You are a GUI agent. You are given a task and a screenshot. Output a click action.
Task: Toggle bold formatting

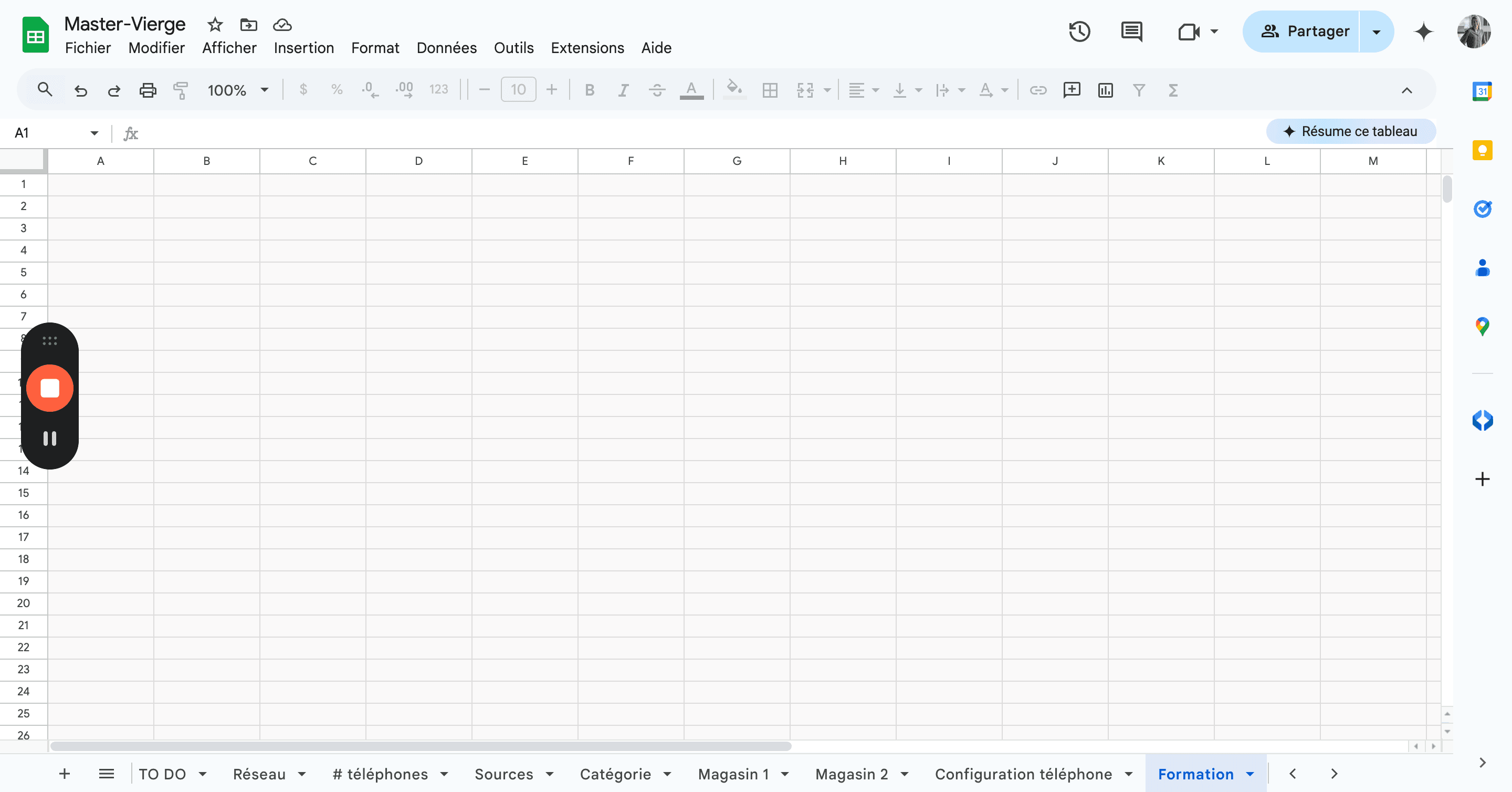click(590, 90)
